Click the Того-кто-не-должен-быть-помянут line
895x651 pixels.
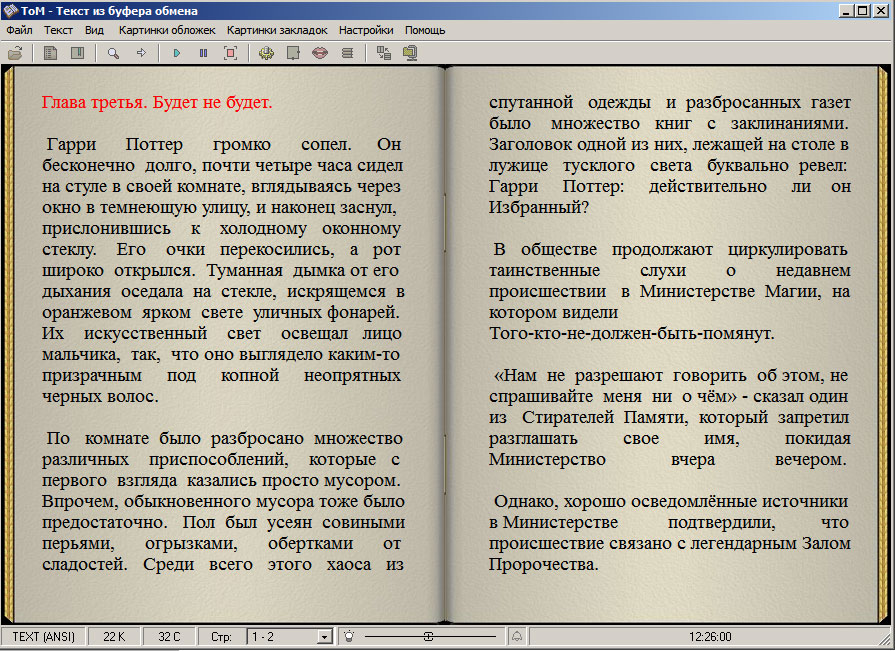point(631,334)
